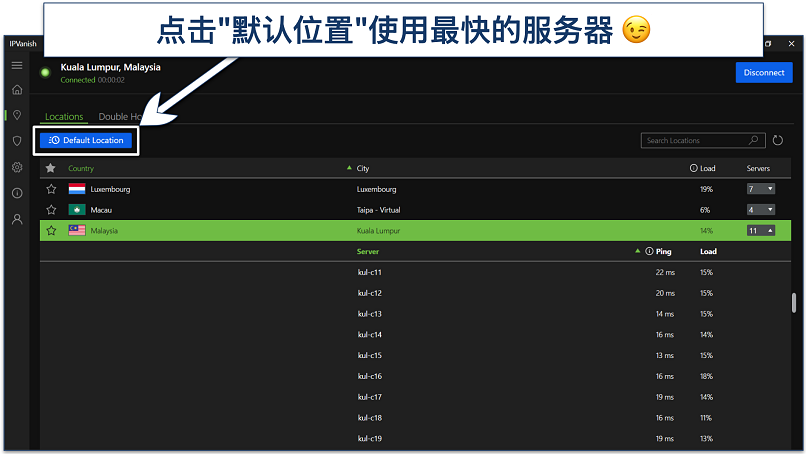Open the hamburger menu in sidebar
The width and height of the screenshot is (806, 454).
click(17, 65)
